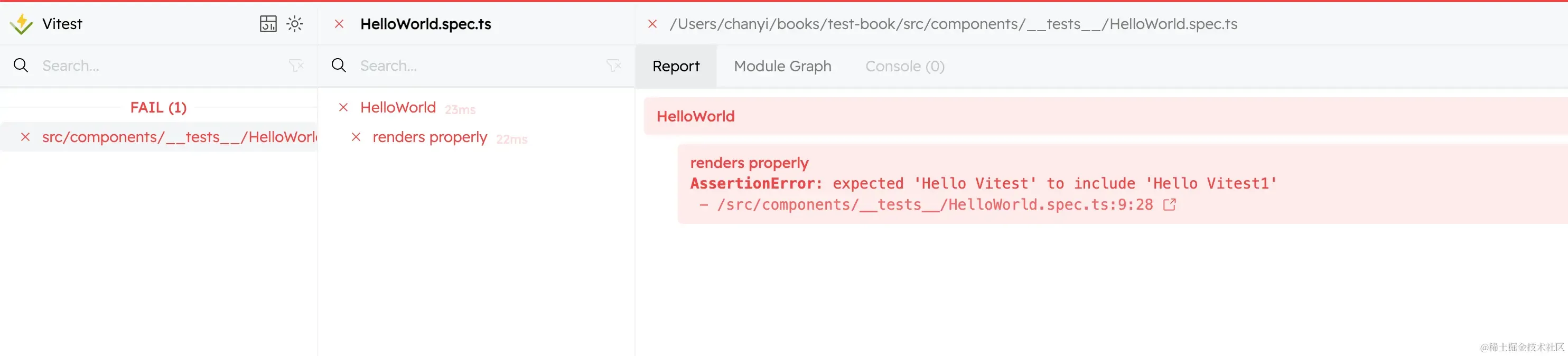
Task: Click the 22ms duration of renders properly
Action: coord(511,139)
